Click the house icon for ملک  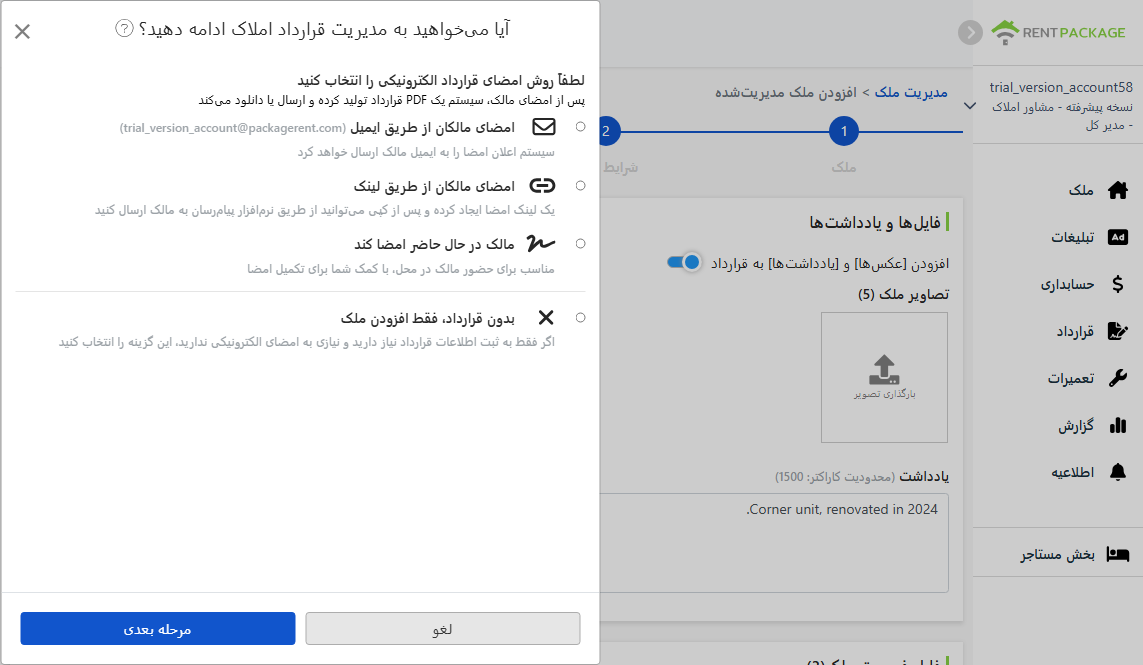[1117, 190]
